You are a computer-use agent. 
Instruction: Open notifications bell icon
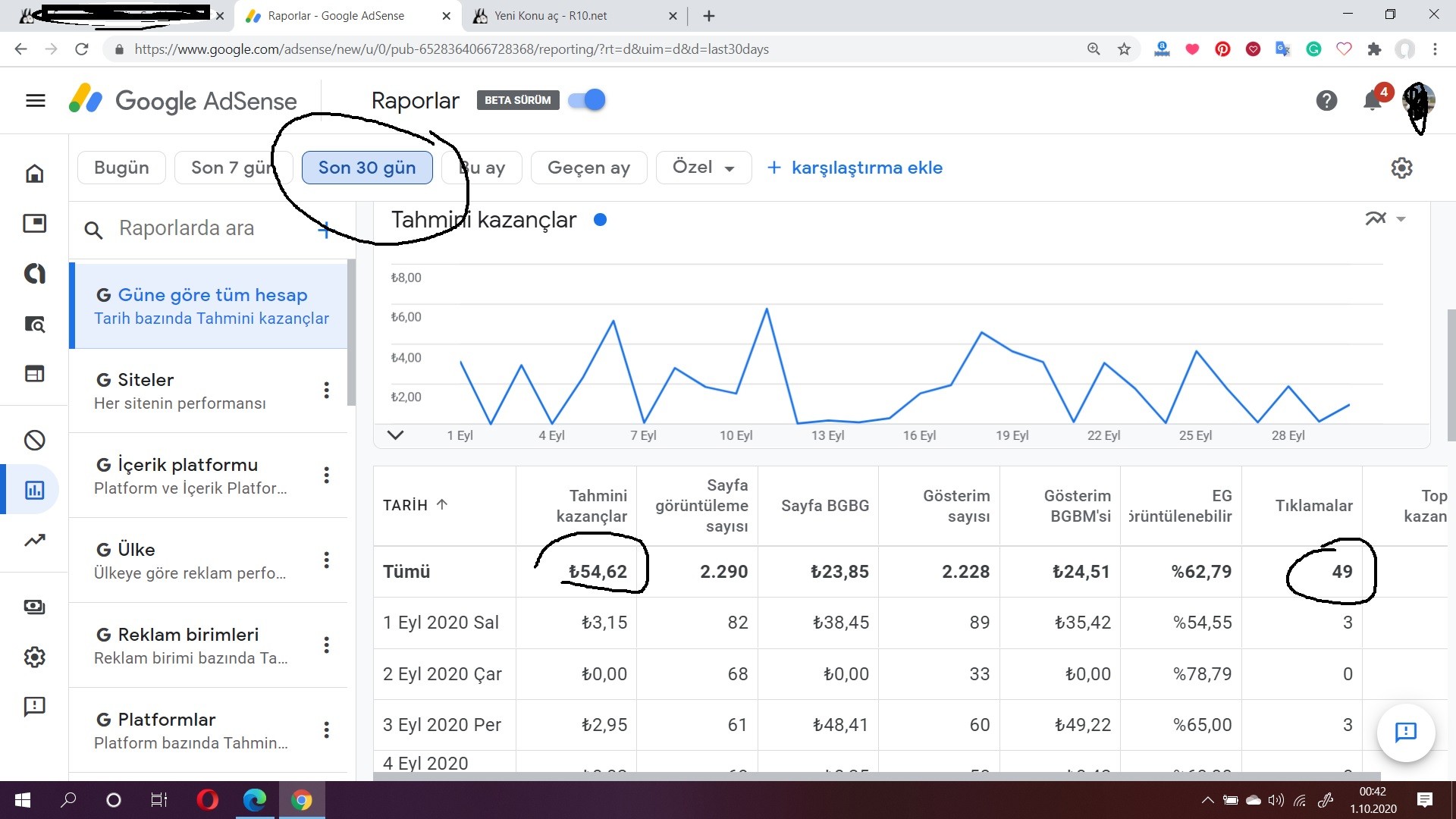pos(1372,101)
